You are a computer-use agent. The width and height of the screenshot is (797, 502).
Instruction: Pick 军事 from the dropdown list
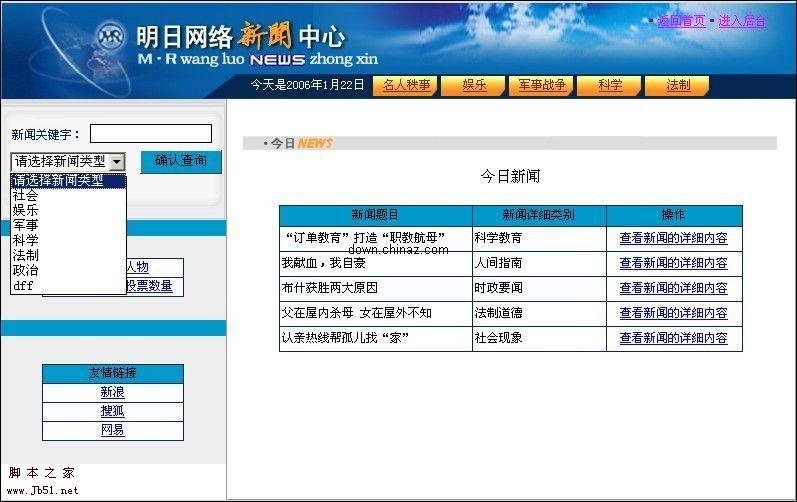pos(68,225)
